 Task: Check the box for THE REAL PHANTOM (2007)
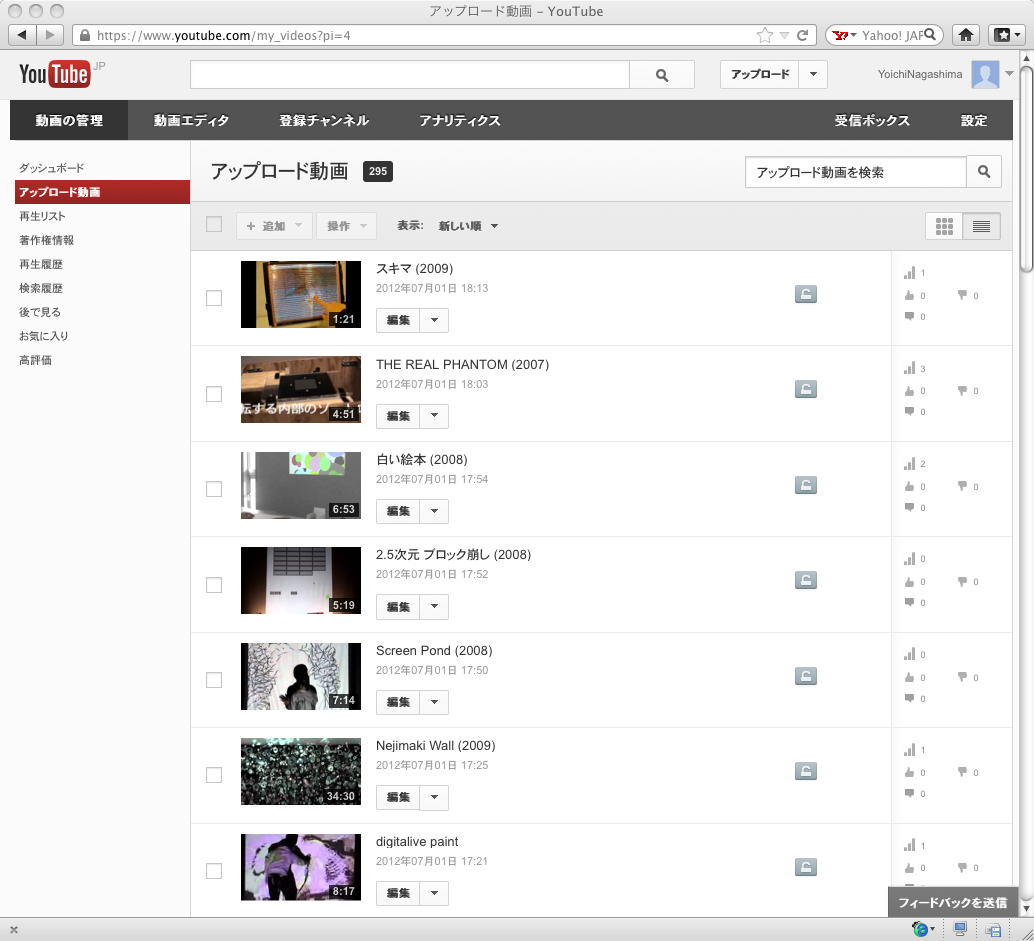tap(214, 394)
